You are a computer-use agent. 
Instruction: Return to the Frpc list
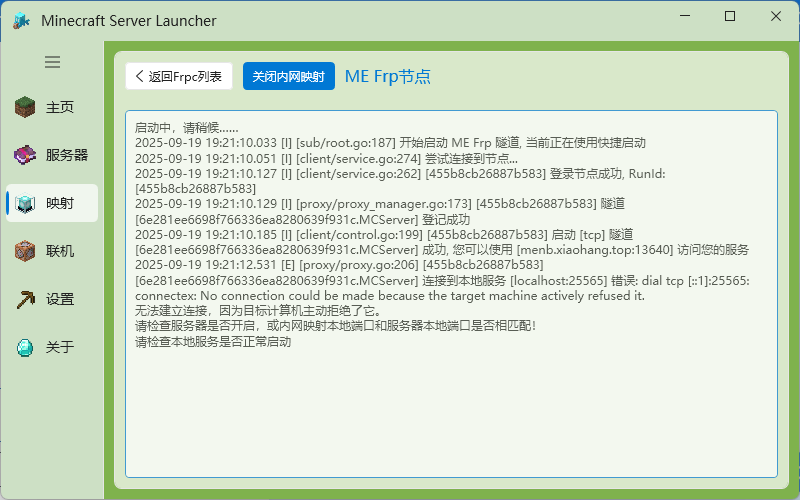pos(179,77)
